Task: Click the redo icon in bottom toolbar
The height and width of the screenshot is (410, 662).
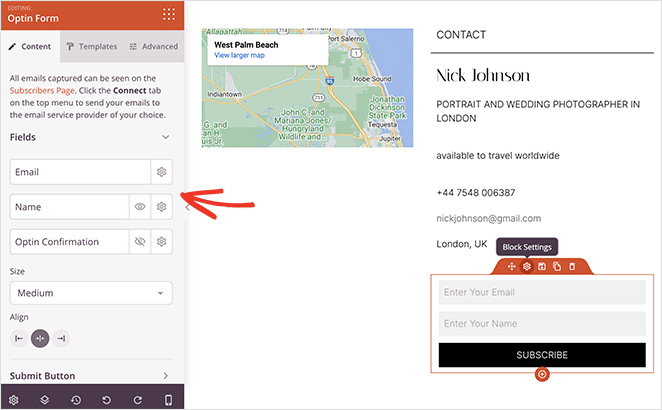Action: pos(137,399)
